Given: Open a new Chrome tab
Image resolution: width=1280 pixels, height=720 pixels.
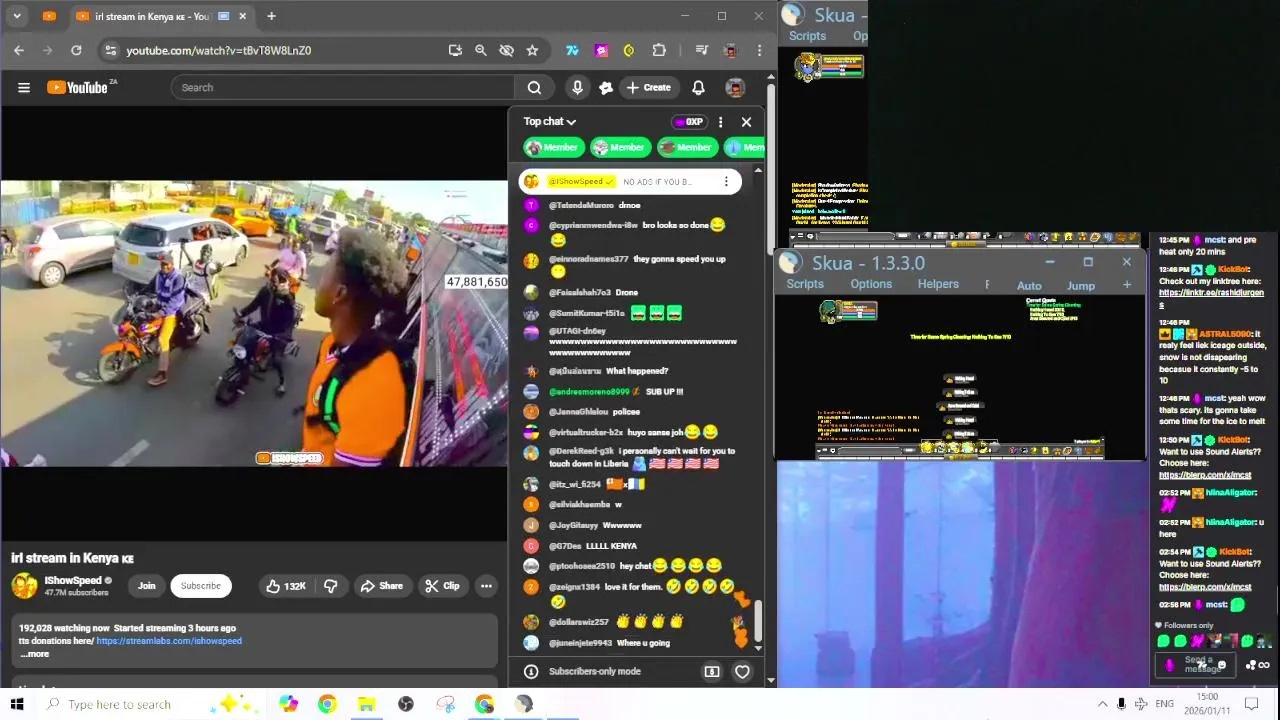Looking at the screenshot, I should tap(271, 16).
